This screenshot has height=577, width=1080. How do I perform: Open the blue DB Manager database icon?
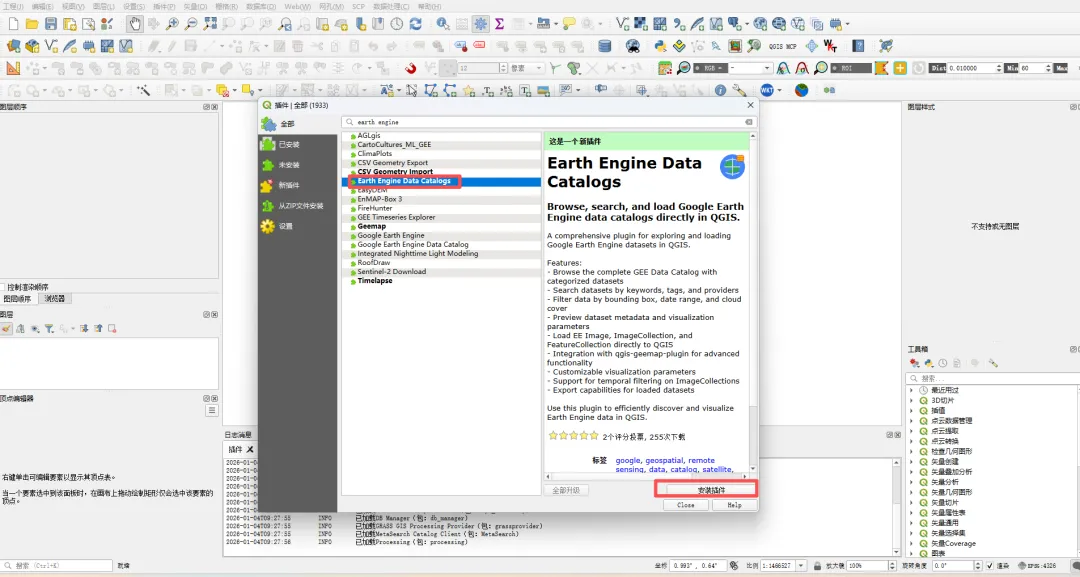(604, 46)
